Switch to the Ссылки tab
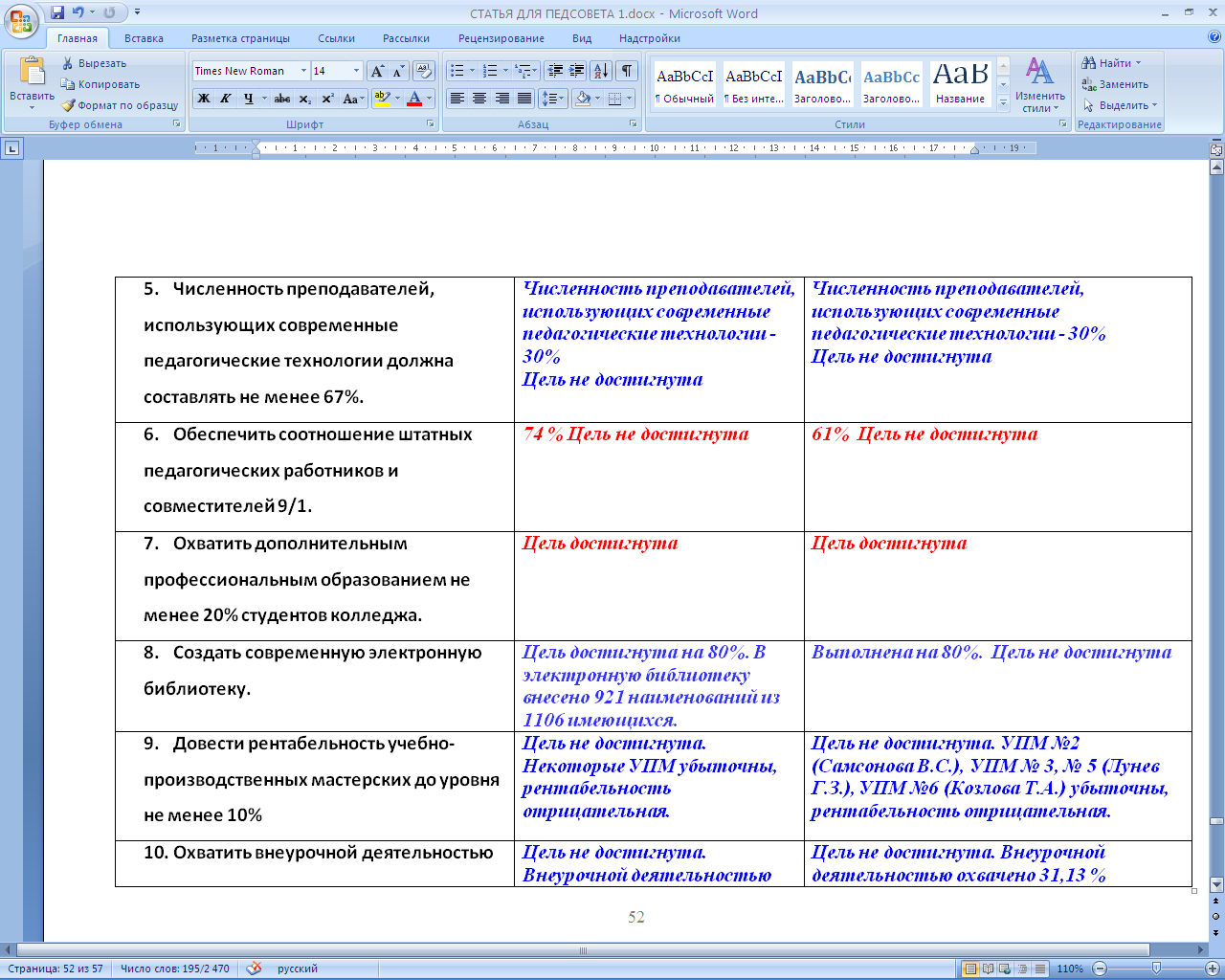 [x=336, y=38]
